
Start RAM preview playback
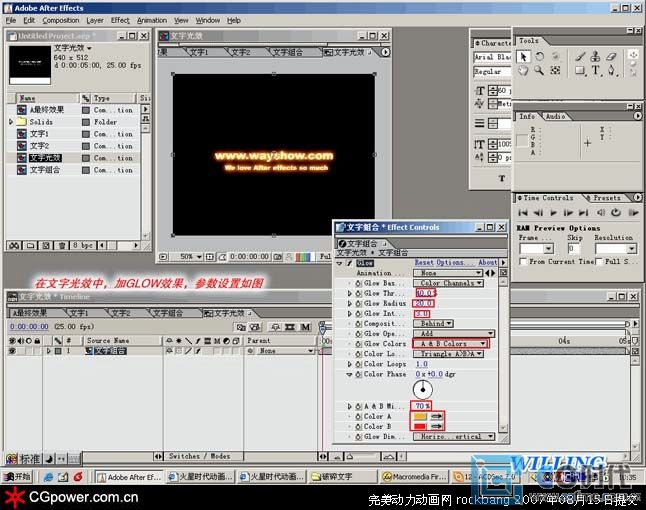click(x=633, y=213)
